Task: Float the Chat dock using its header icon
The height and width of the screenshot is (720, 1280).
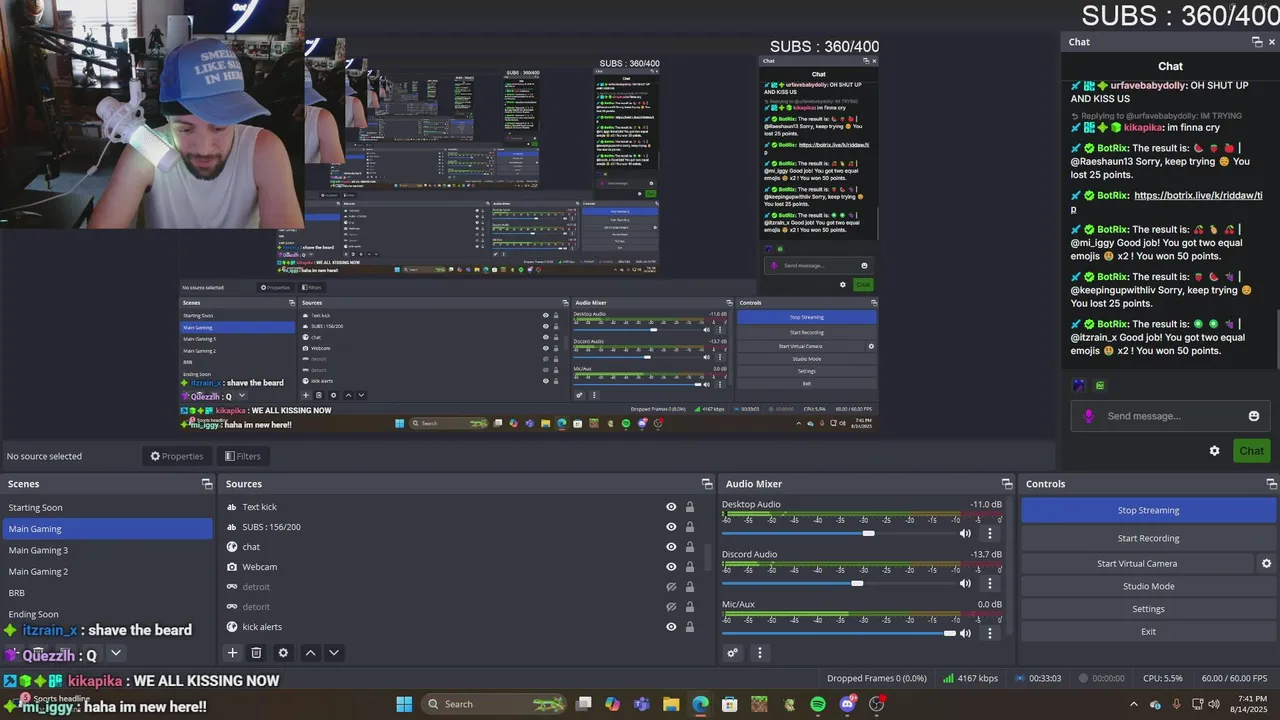Action: 1257,42
